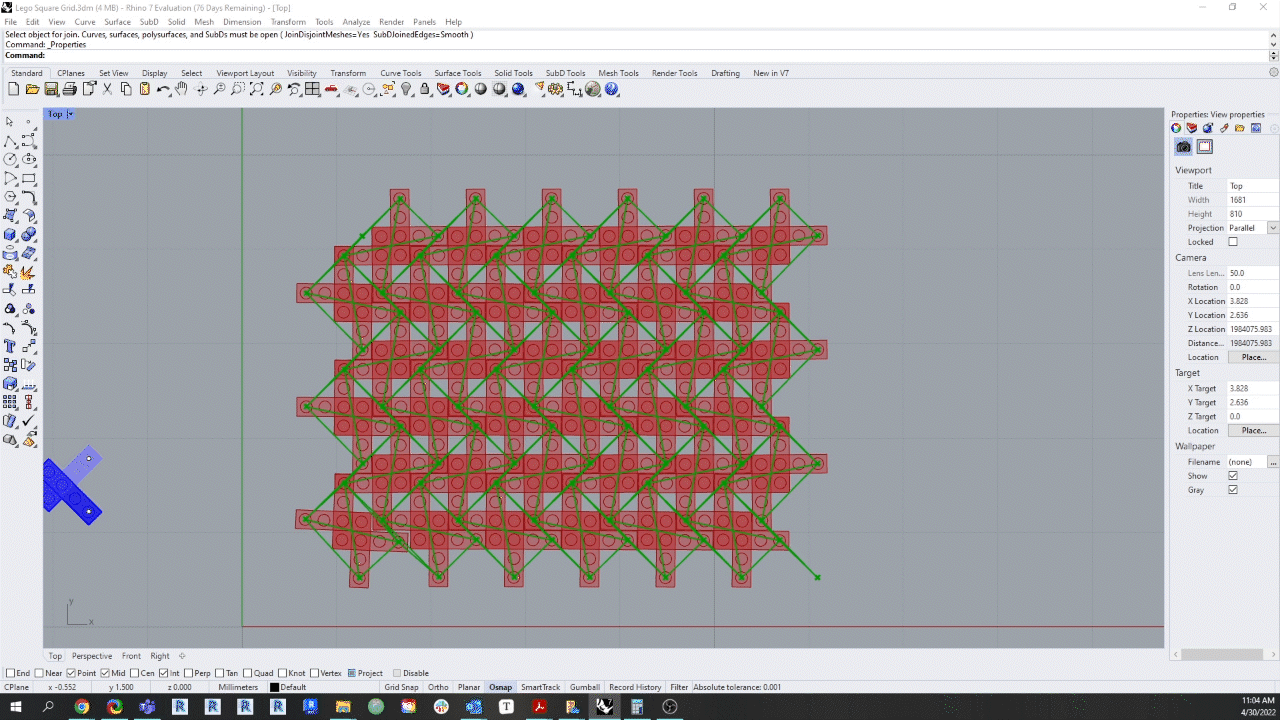Click the viewport Title field
The width and height of the screenshot is (1280, 720).
point(1253,186)
